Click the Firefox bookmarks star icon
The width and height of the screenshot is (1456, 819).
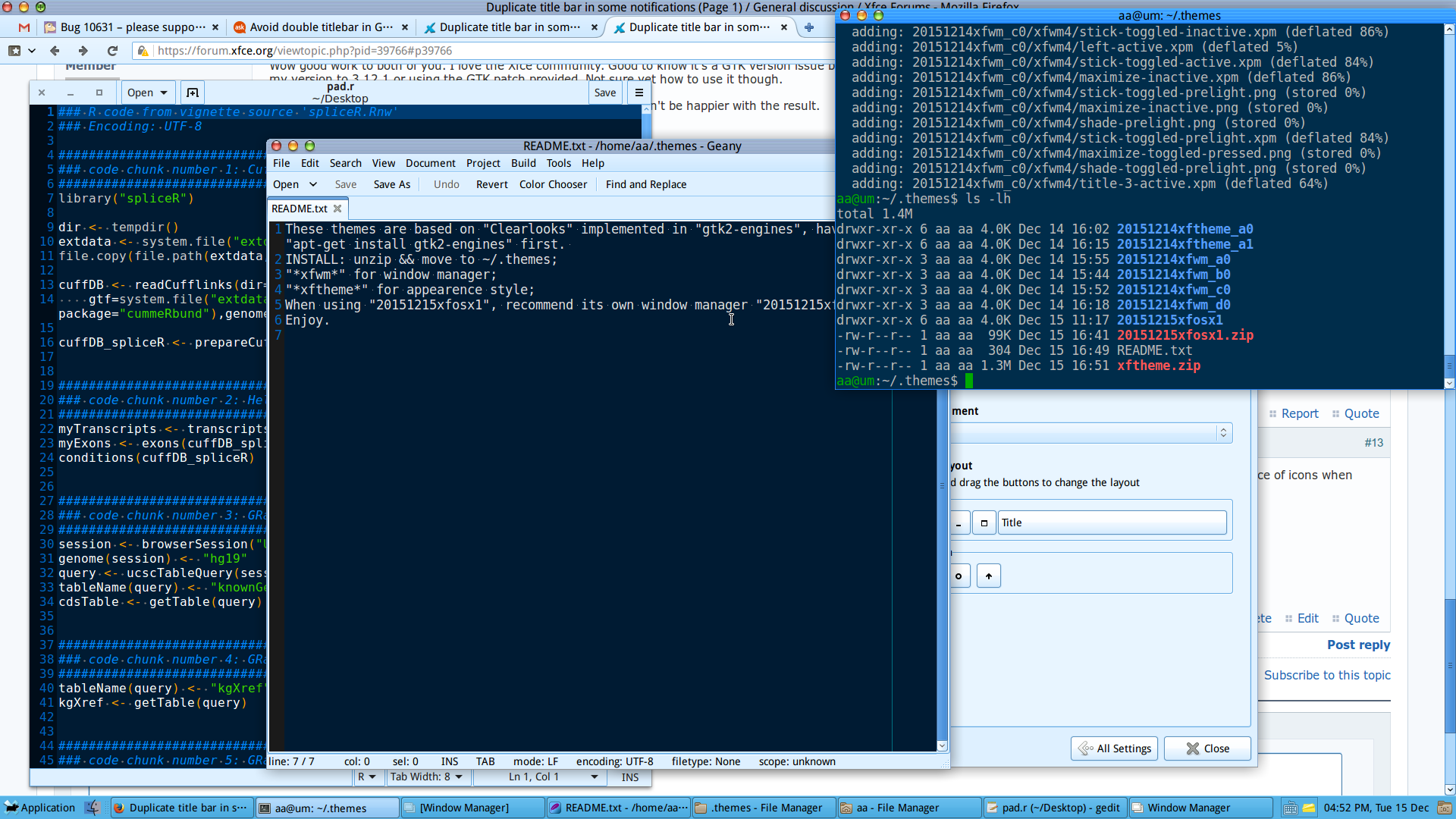coord(14,51)
